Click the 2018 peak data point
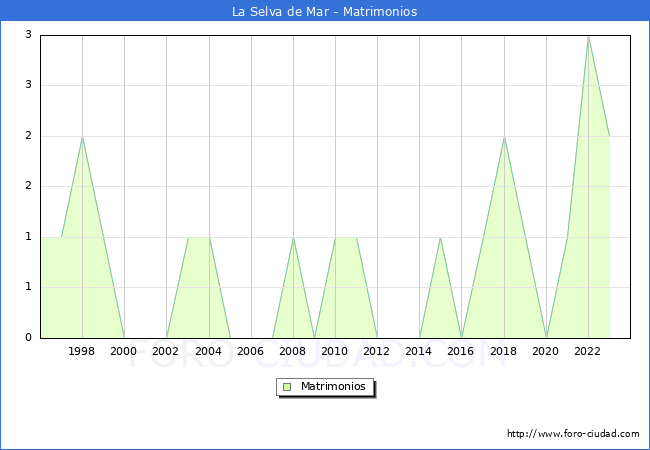The image size is (650, 450). click(x=504, y=137)
